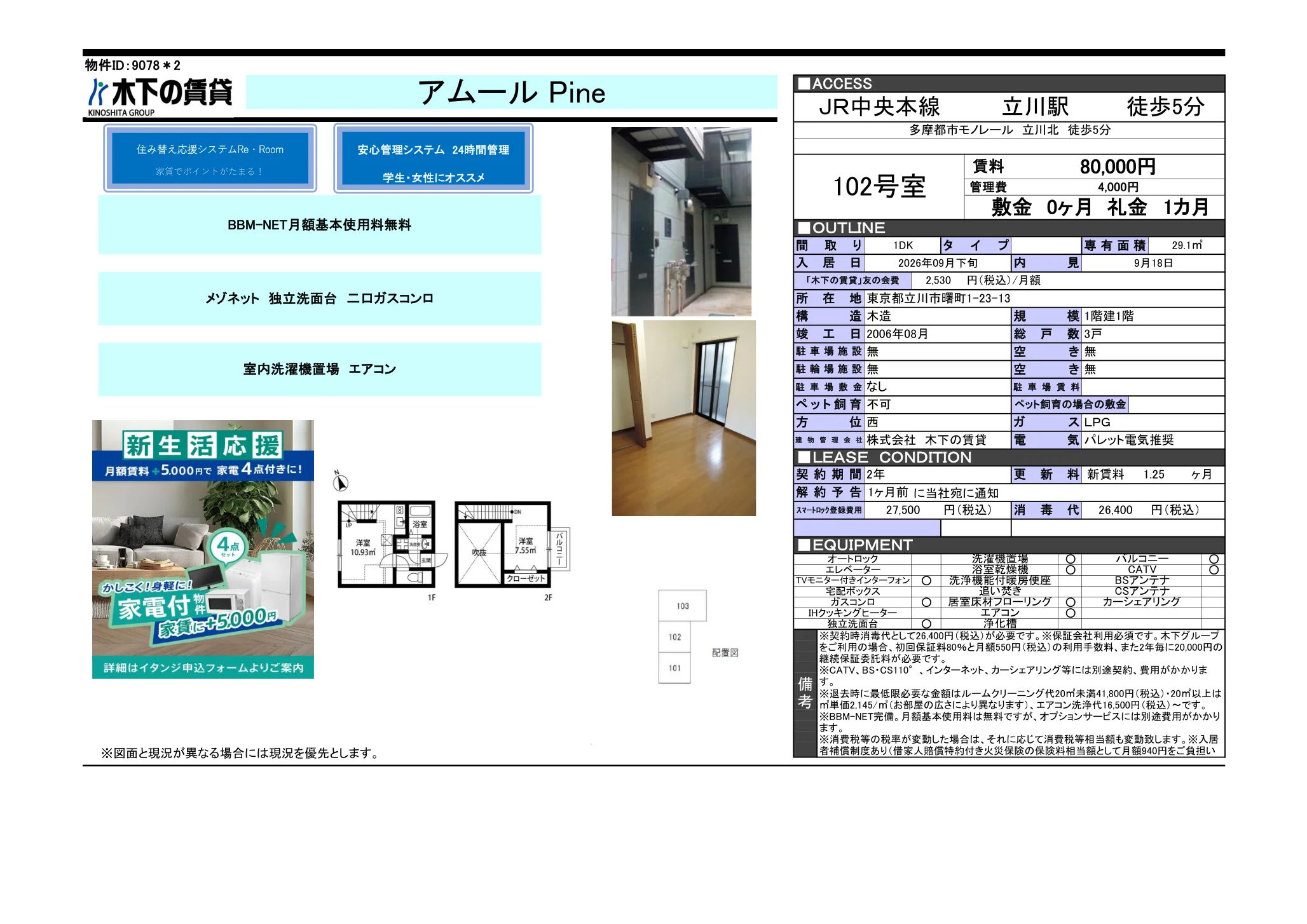The height and width of the screenshot is (924, 1307).
Task: Click the 住み替え応援システムRe・Room banner
Action: tap(210, 158)
